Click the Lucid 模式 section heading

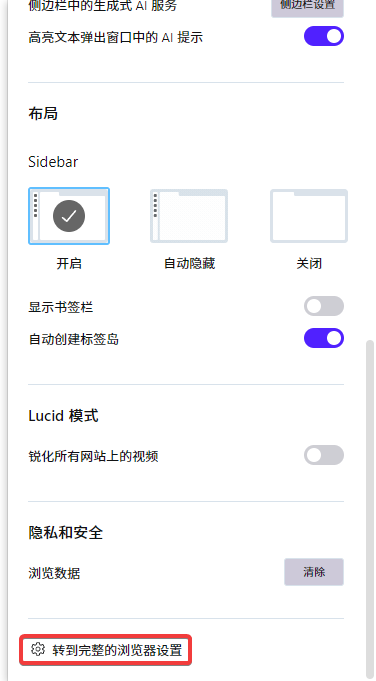click(x=63, y=416)
